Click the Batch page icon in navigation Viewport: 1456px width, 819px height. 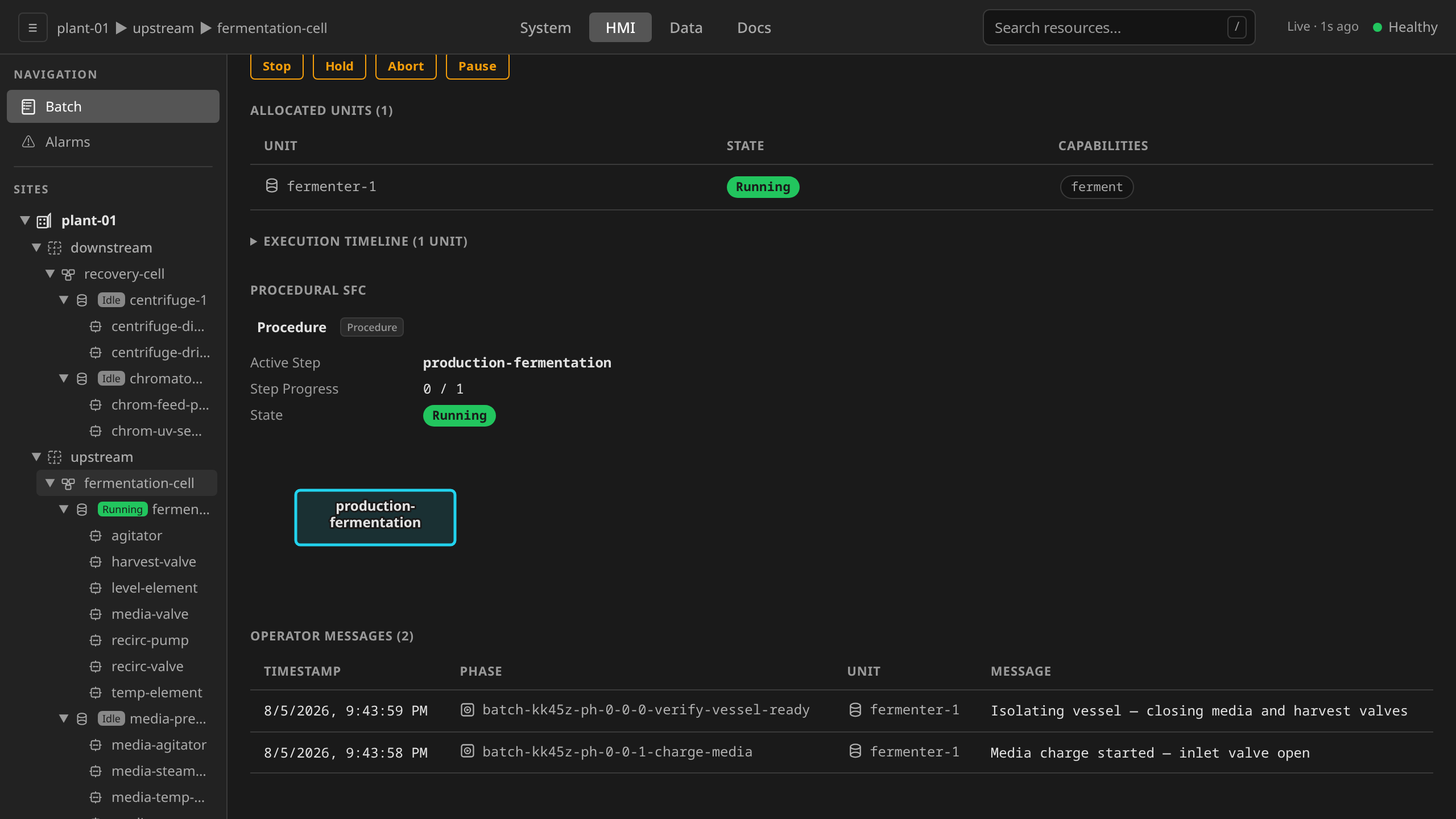click(x=28, y=107)
